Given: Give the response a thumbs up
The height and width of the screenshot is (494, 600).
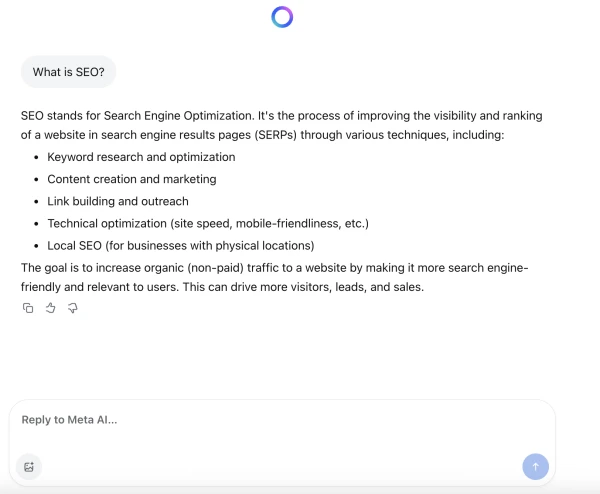Looking at the screenshot, I should click(x=51, y=308).
